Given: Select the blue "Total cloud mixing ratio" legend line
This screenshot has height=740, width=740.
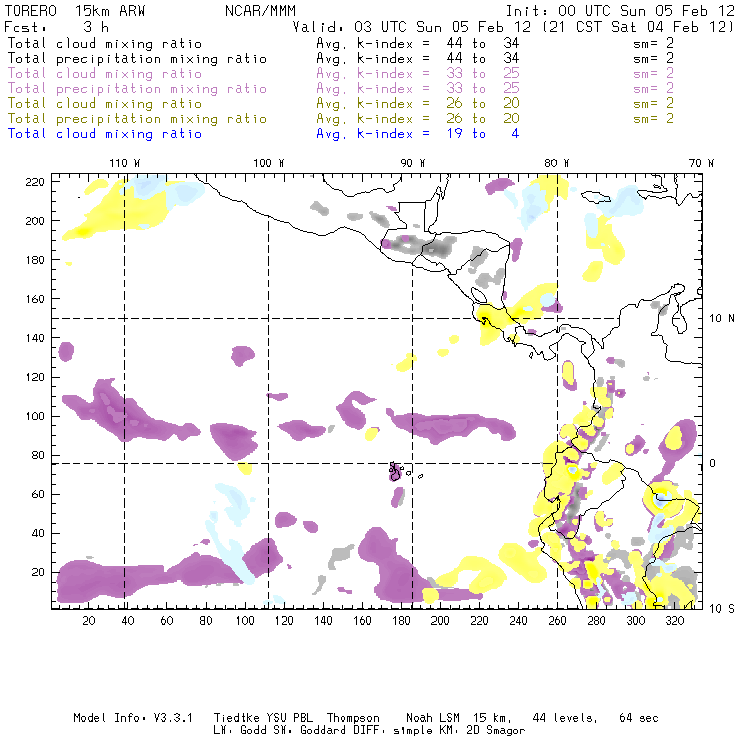Looking at the screenshot, I should [x=105, y=134].
